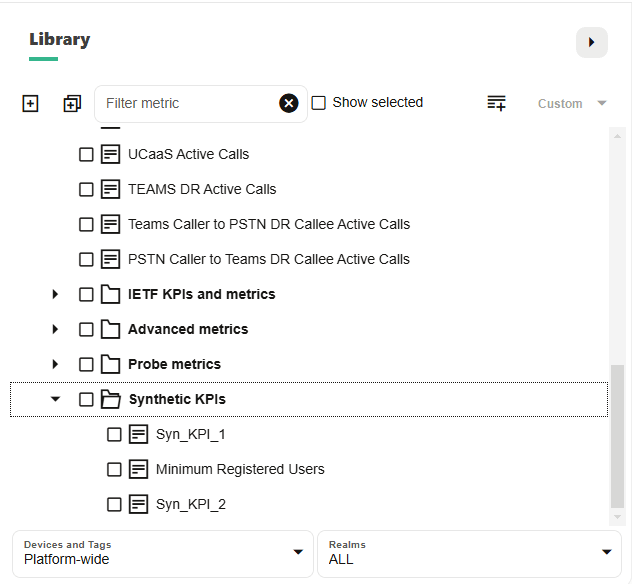Select the Syn_KPI_2 metric entry
The image size is (632, 584).
pos(190,504)
